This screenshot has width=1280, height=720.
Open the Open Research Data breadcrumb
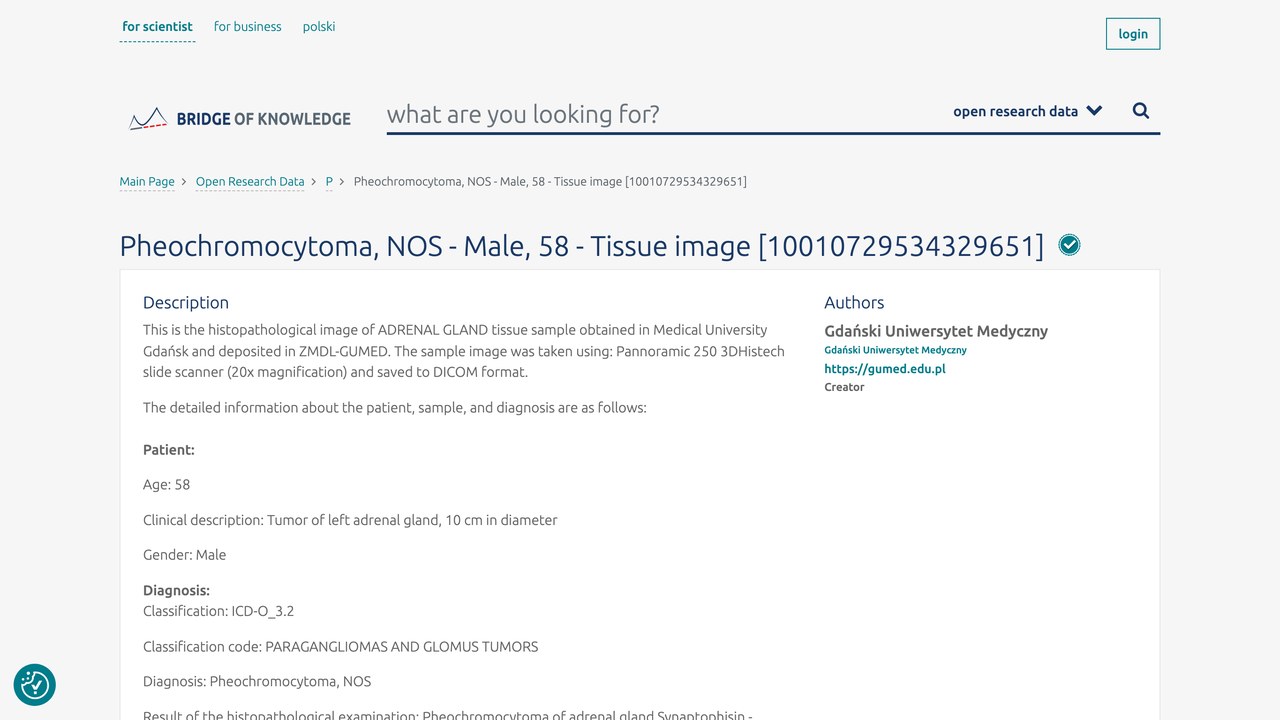(250, 182)
